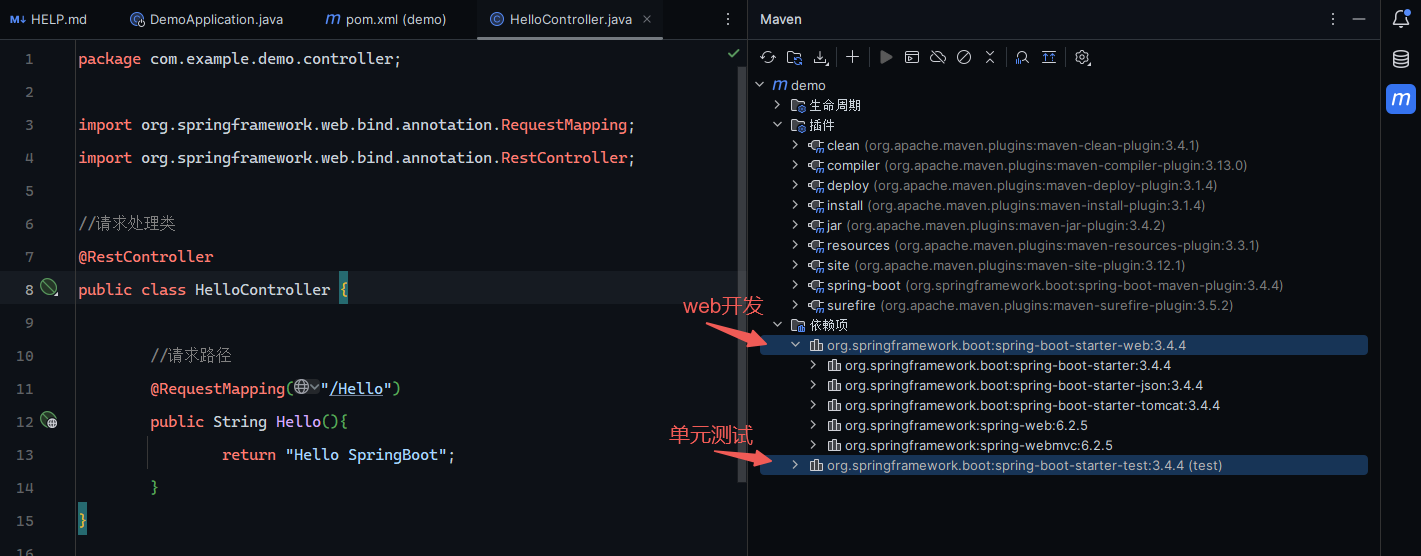The image size is (1421, 556).
Task: Add Maven project with plus icon
Action: (852, 58)
